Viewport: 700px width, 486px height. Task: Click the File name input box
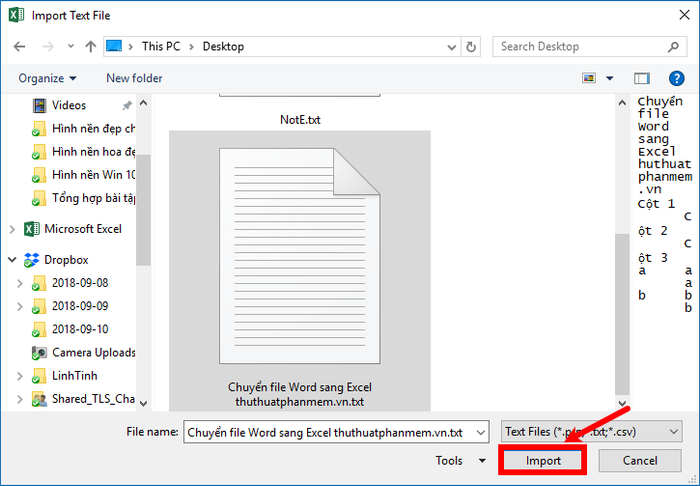(x=329, y=432)
